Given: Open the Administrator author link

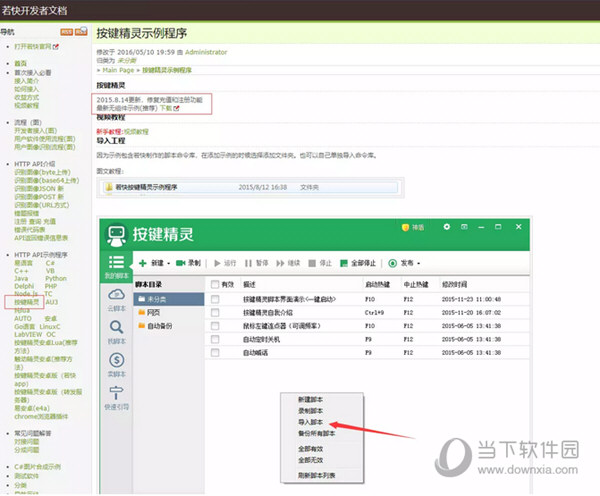Looking at the screenshot, I should [206, 52].
